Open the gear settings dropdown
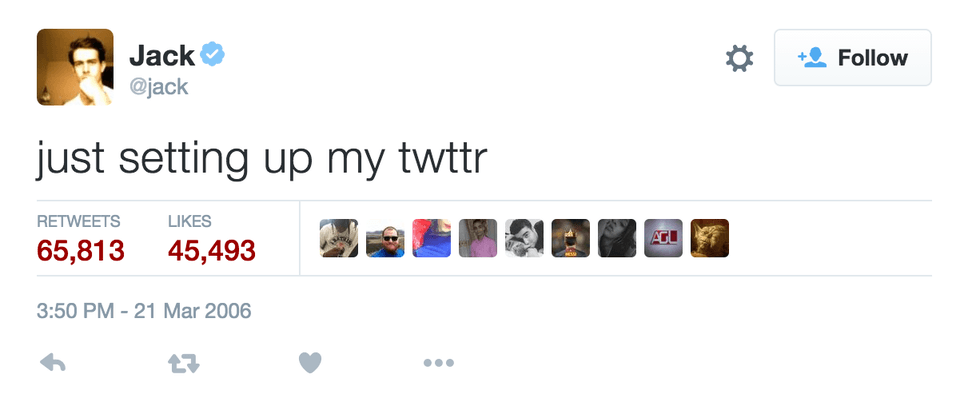Viewport: 980px width, 414px height. [x=739, y=59]
